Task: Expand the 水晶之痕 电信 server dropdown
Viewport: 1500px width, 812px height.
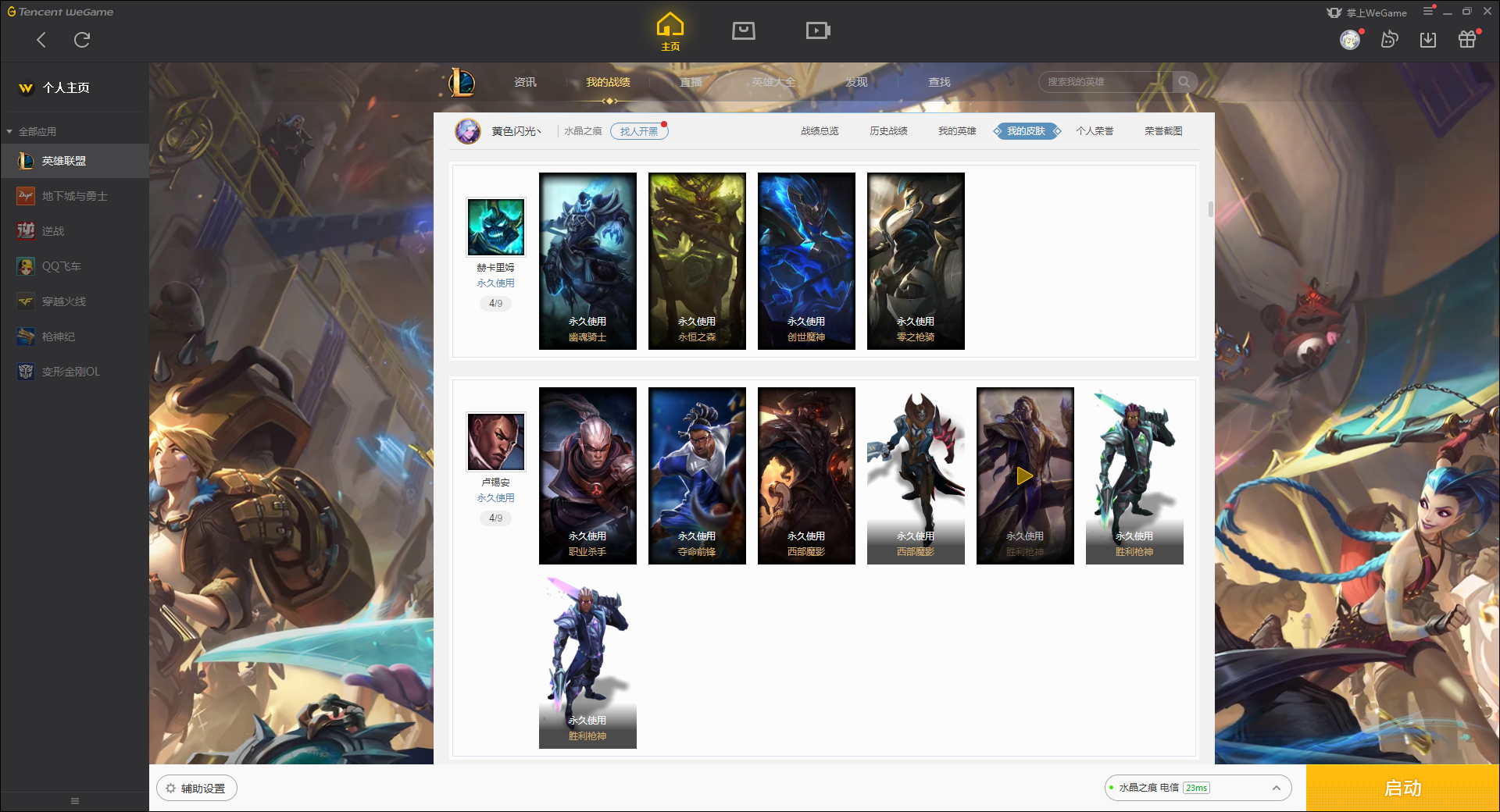Action: point(1198,788)
